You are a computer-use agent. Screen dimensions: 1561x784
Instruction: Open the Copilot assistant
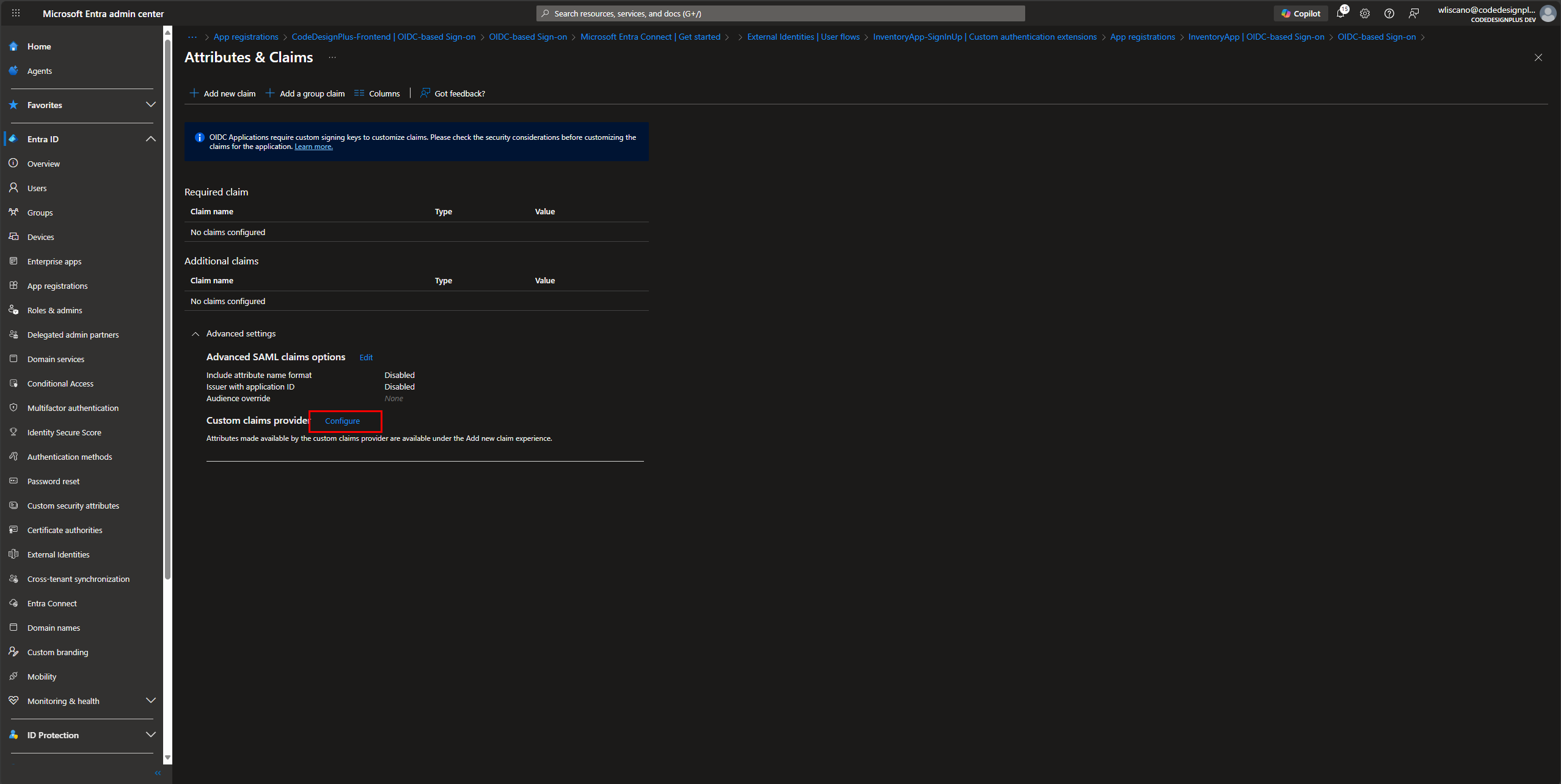pos(1301,13)
